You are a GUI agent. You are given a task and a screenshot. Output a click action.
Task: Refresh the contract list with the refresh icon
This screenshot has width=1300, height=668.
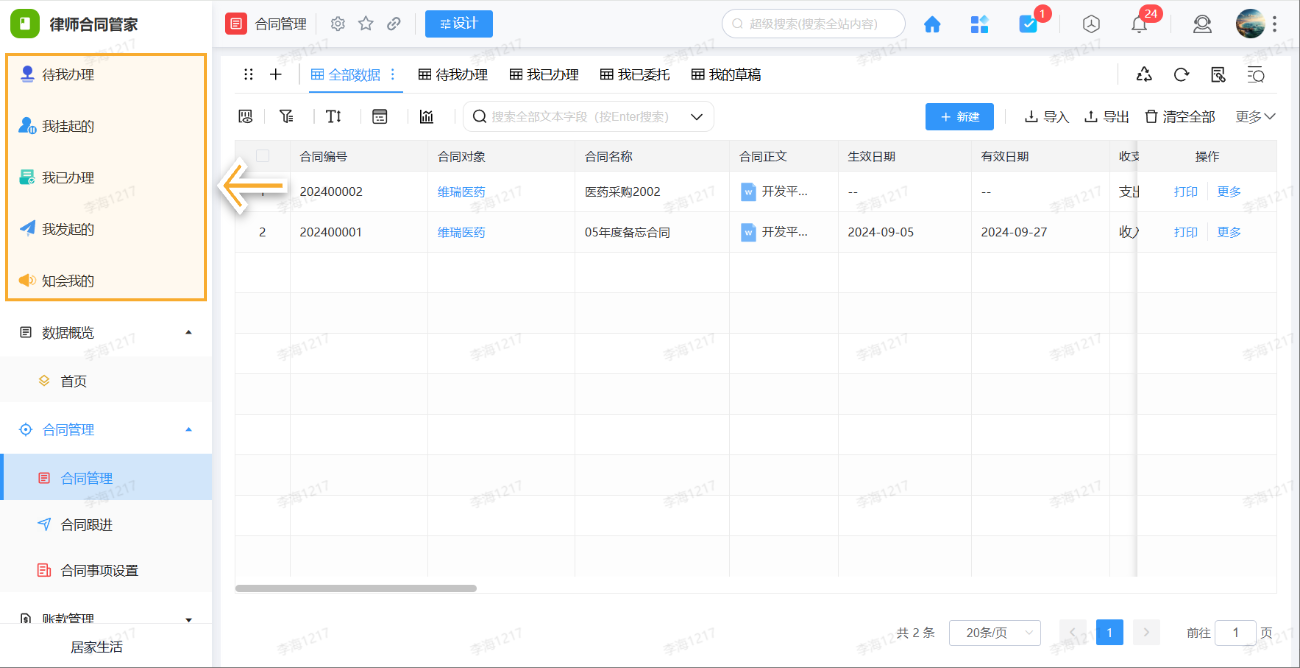[x=1181, y=74]
